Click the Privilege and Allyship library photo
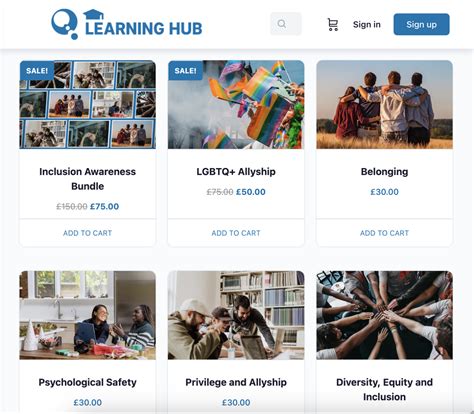 point(236,315)
